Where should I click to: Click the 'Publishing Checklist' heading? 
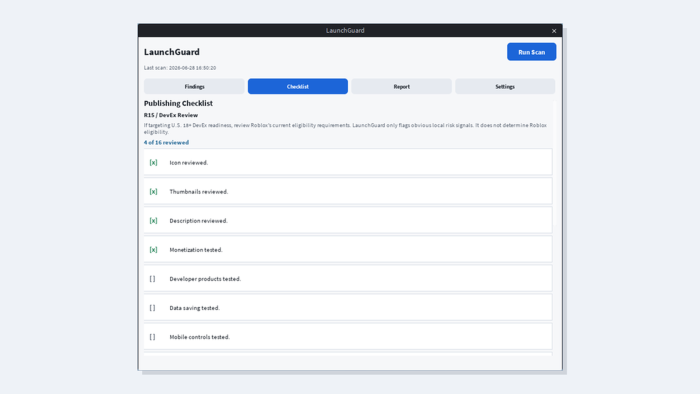pyautogui.click(x=178, y=103)
